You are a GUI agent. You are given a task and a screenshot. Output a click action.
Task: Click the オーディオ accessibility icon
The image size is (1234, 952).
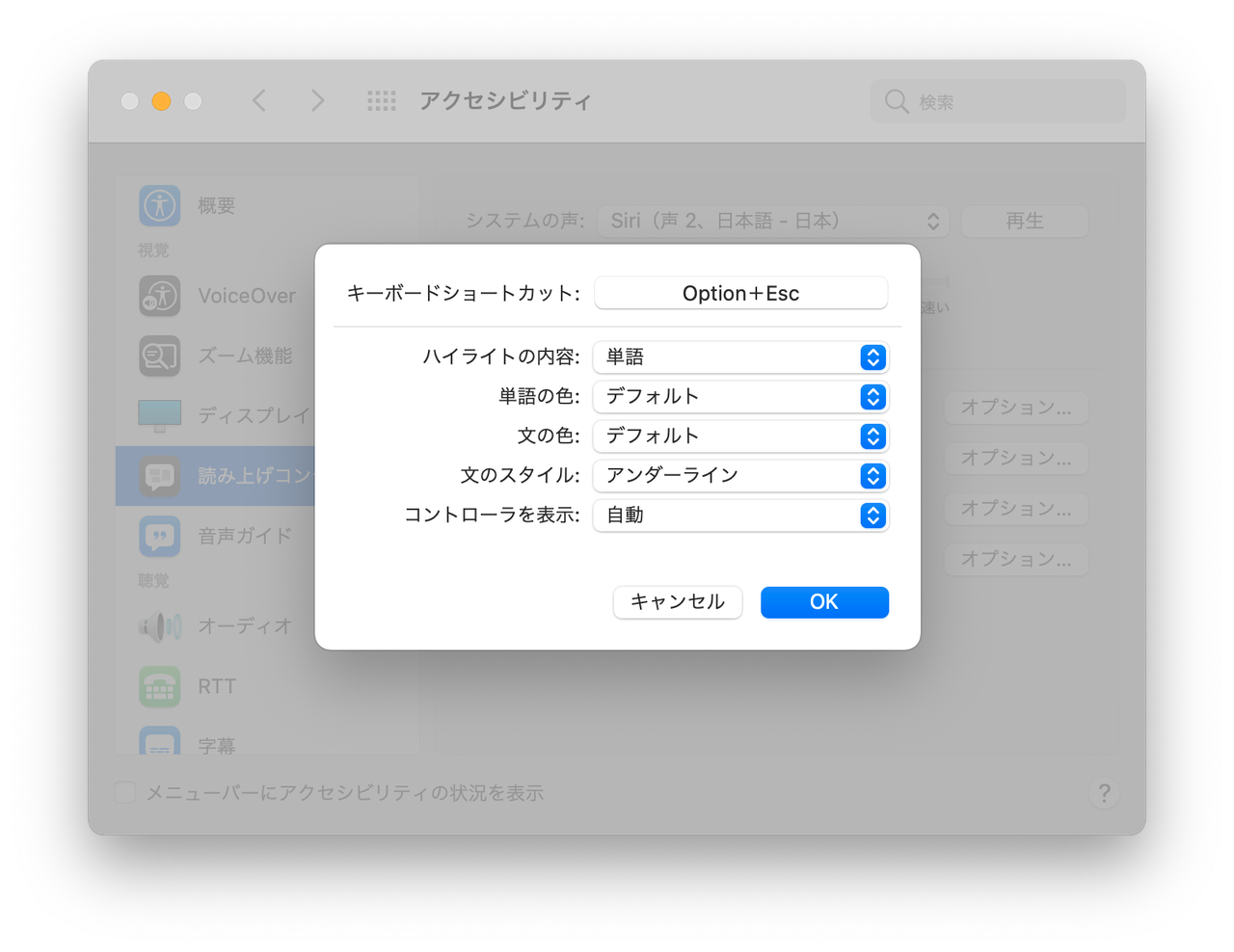(x=159, y=626)
